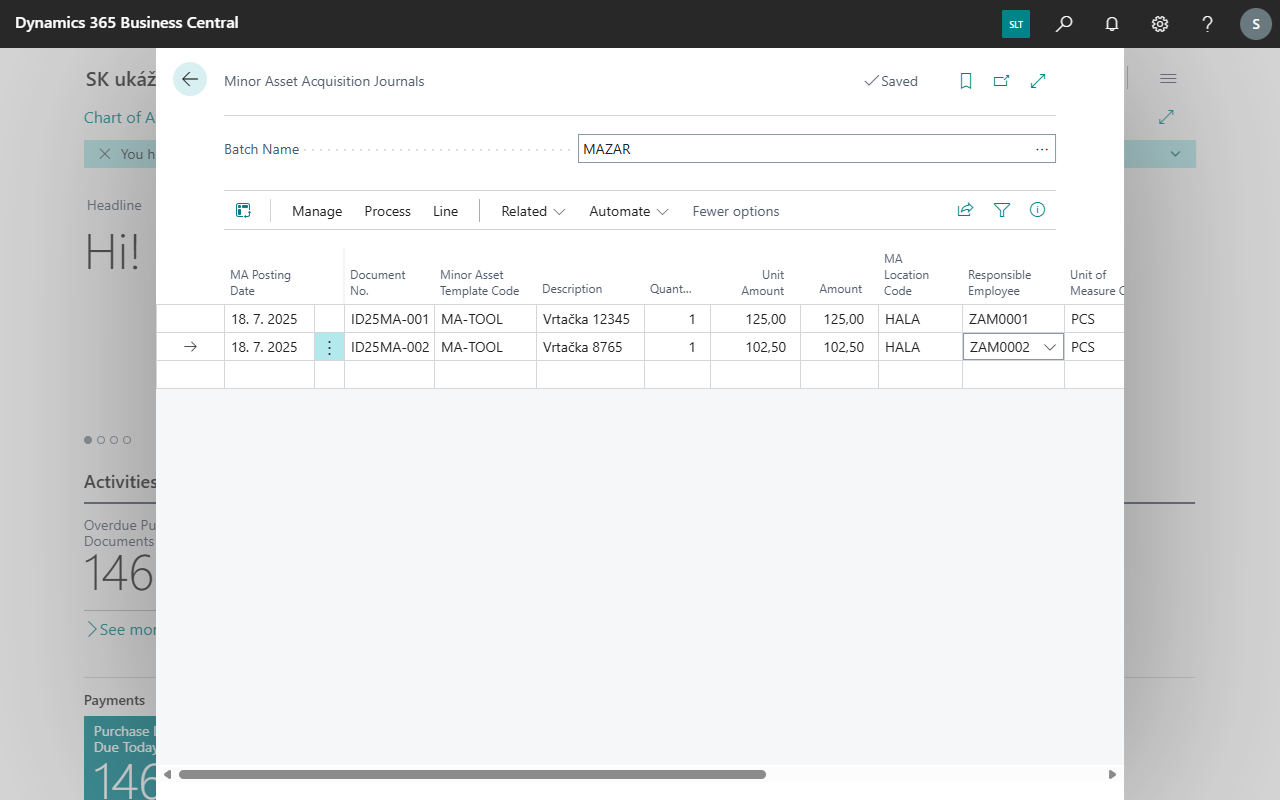Open the Process menu

(387, 211)
